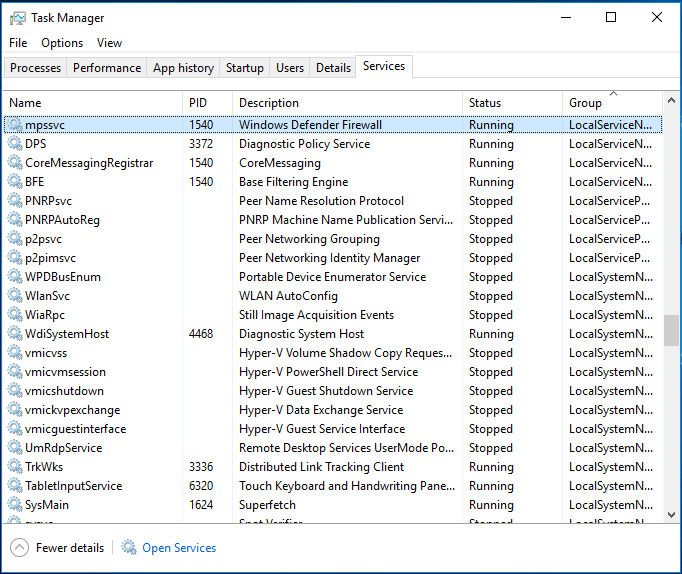Click the gear icon beside WlanSvc
Screen dimensions: 682x574
[15, 296]
